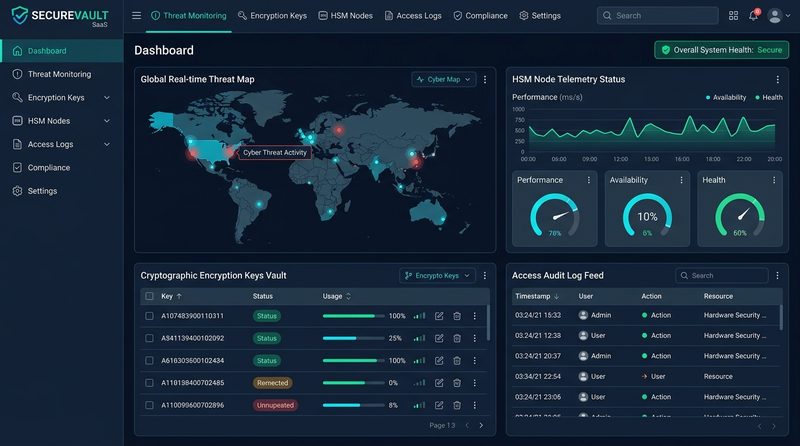Open Health gauge card menu
The height and width of the screenshot is (446, 800).
[x=774, y=180]
